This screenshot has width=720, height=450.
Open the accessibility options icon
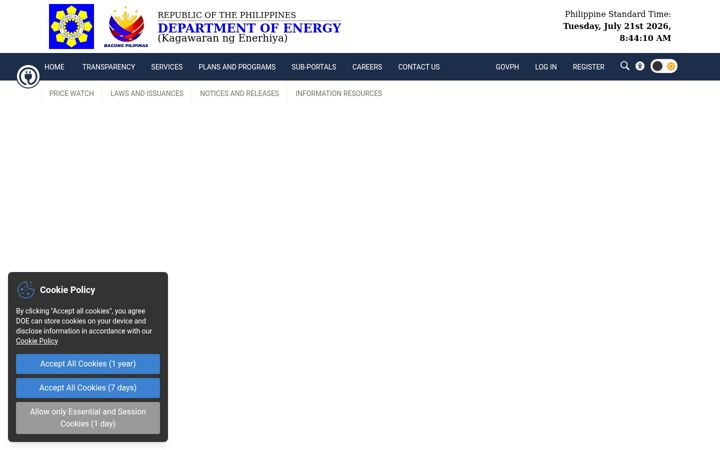(640, 66)
